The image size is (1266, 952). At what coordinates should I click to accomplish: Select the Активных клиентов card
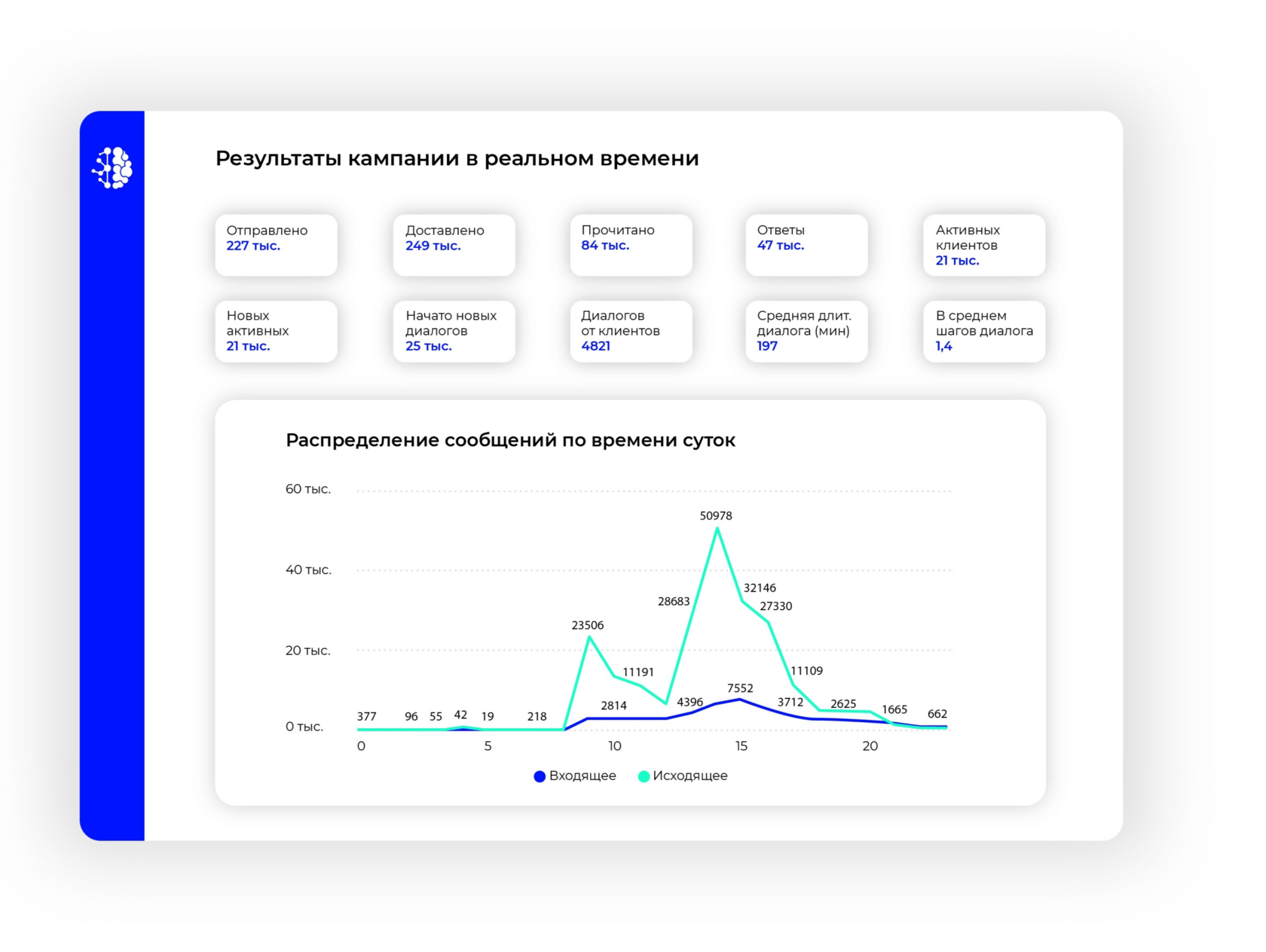[984, 245]
